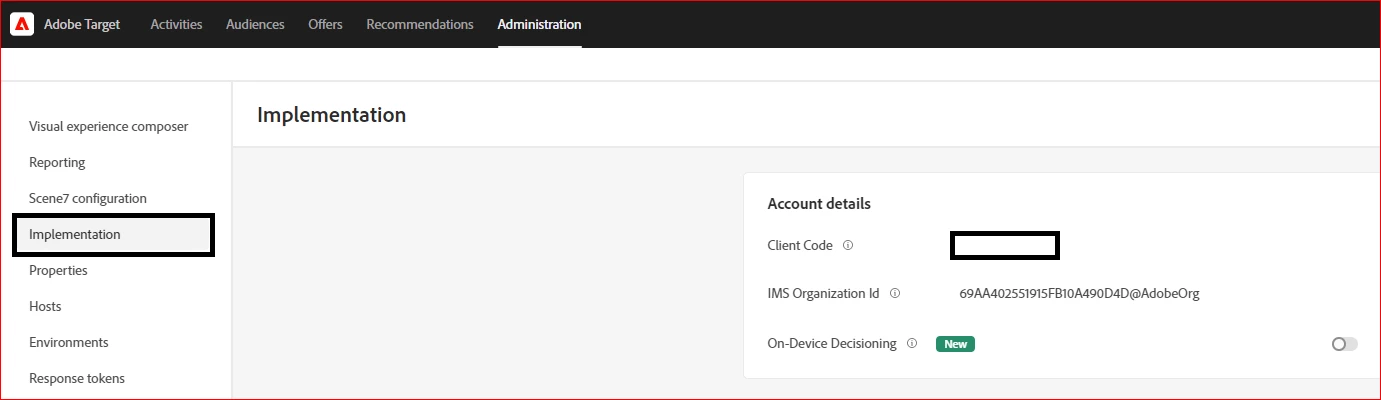Click the IMS Organization Id label

click(823, 294)
